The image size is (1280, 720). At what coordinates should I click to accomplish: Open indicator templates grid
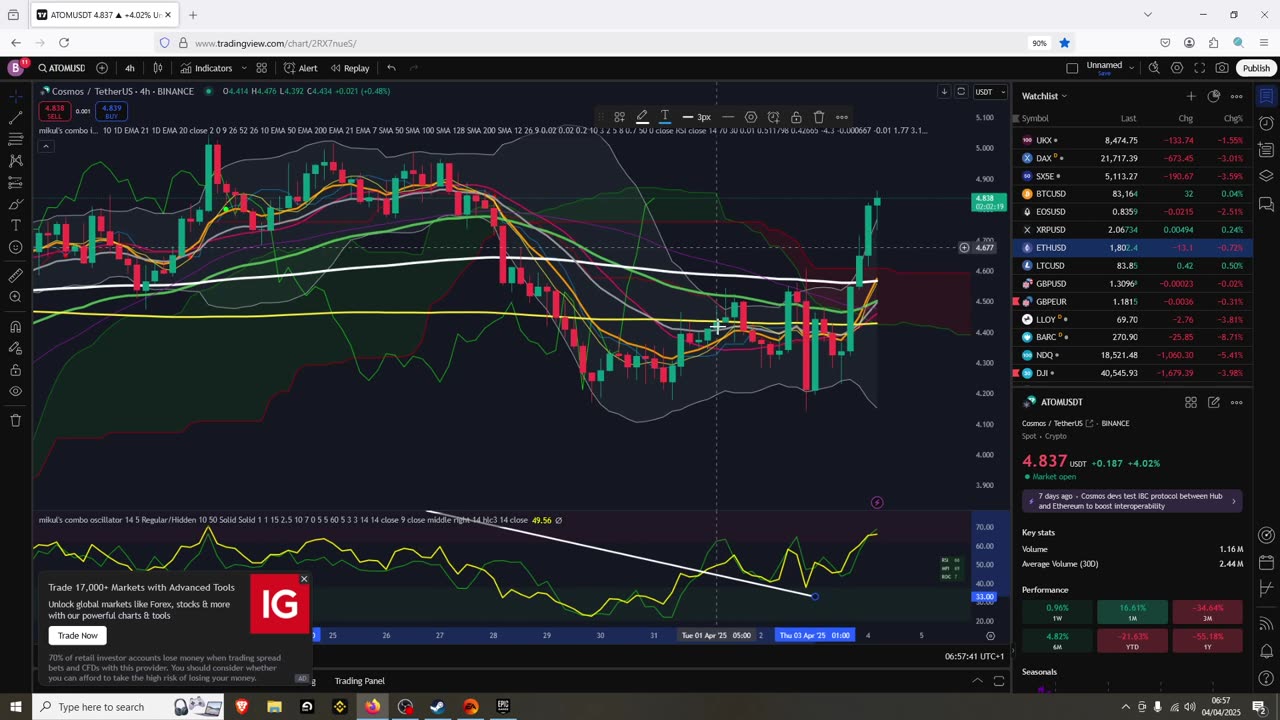pos(262,68)
